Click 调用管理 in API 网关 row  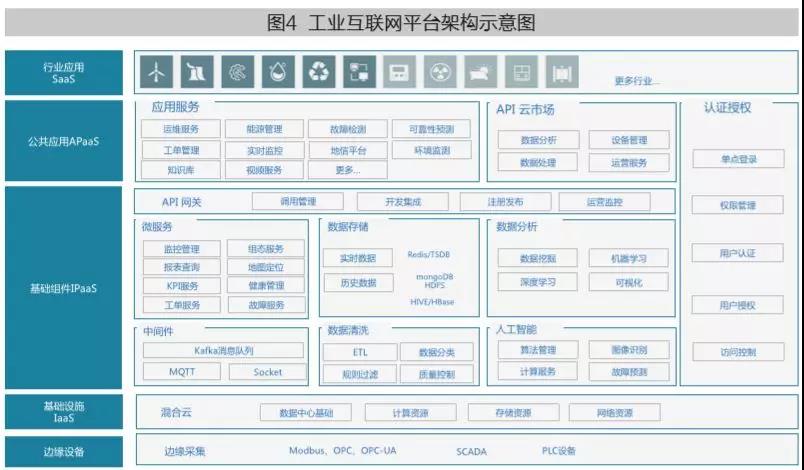tap(298, 201)
